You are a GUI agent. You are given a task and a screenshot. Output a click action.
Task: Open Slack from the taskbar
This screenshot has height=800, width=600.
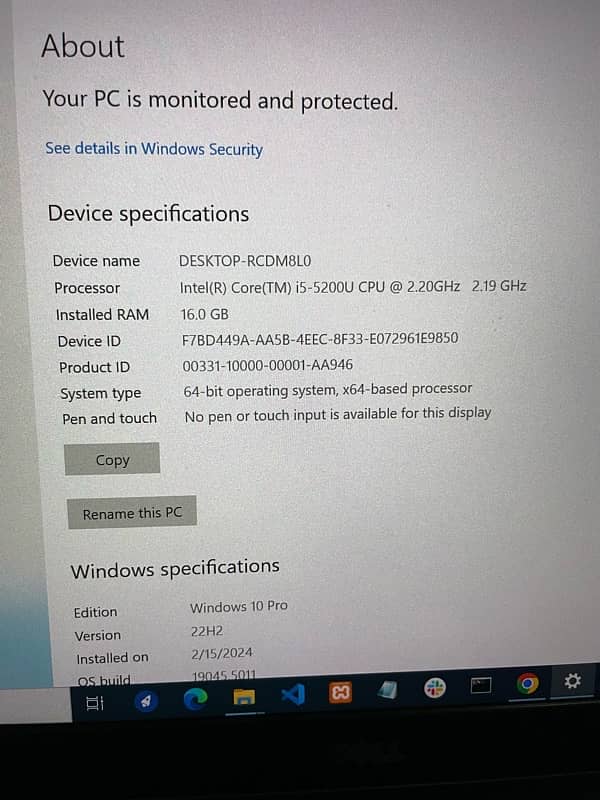click(x=435, y=687)
